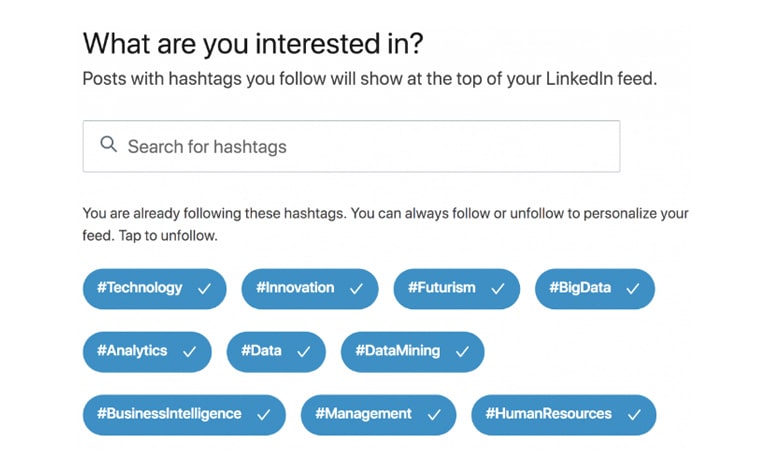Screen dimensions: 768x450
Task: Click checkmark icon on #HumanResources pill
Action: pos(634,415)
